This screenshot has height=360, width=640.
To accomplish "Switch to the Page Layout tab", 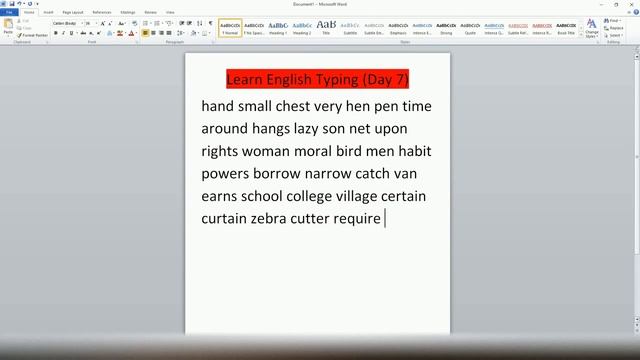I will 73,12.
